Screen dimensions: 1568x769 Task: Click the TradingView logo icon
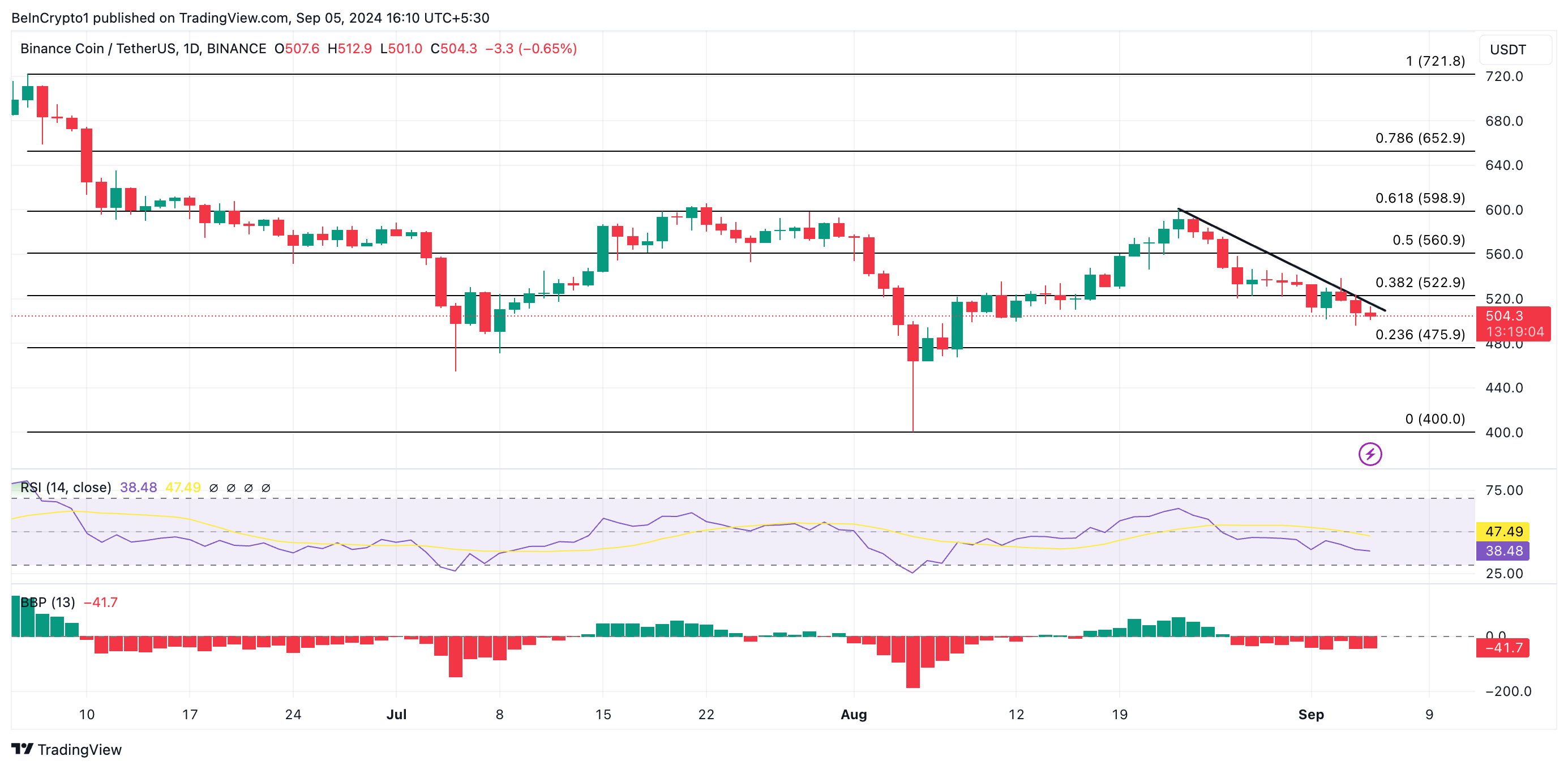(x=22, y=748)
